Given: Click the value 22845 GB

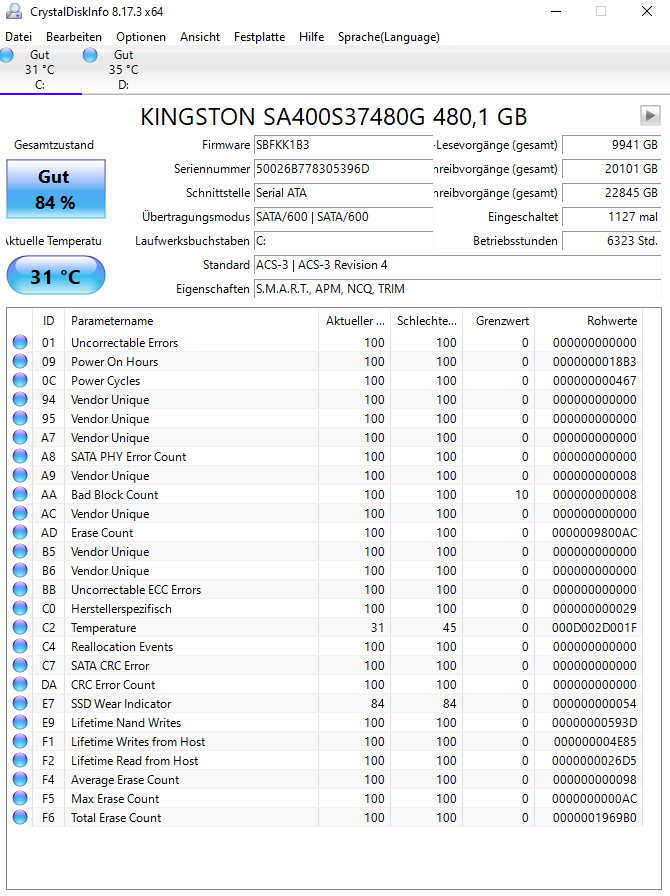Looking at the screenshot, I should [612, 193].
